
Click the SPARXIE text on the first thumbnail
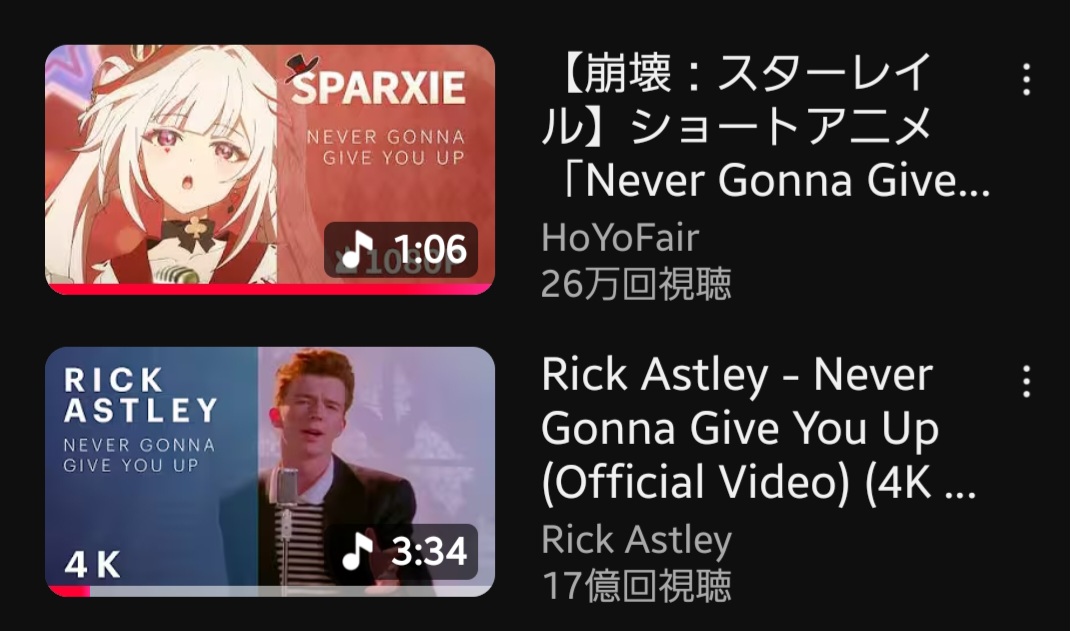[x=379, y=89]
